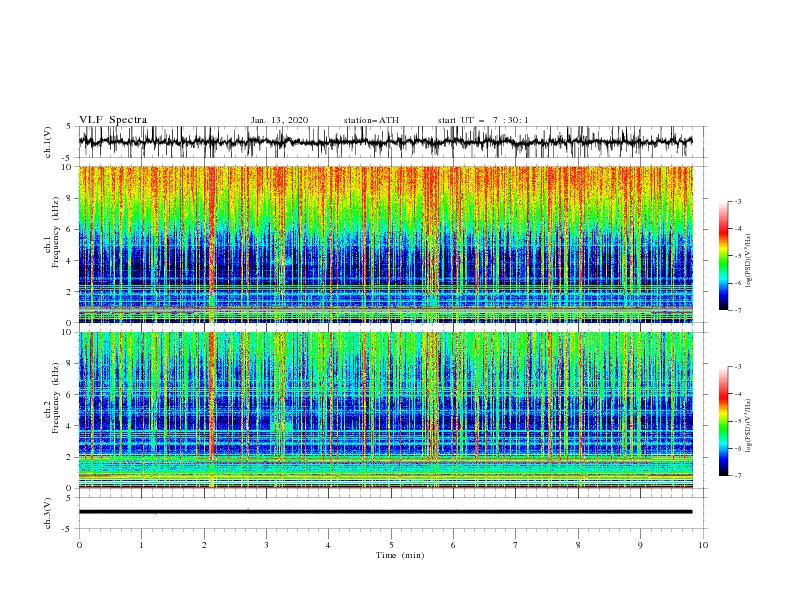Click the ch.2 spectrogram panel
Viewport: 792px width, 612px height.
point(385,410)
